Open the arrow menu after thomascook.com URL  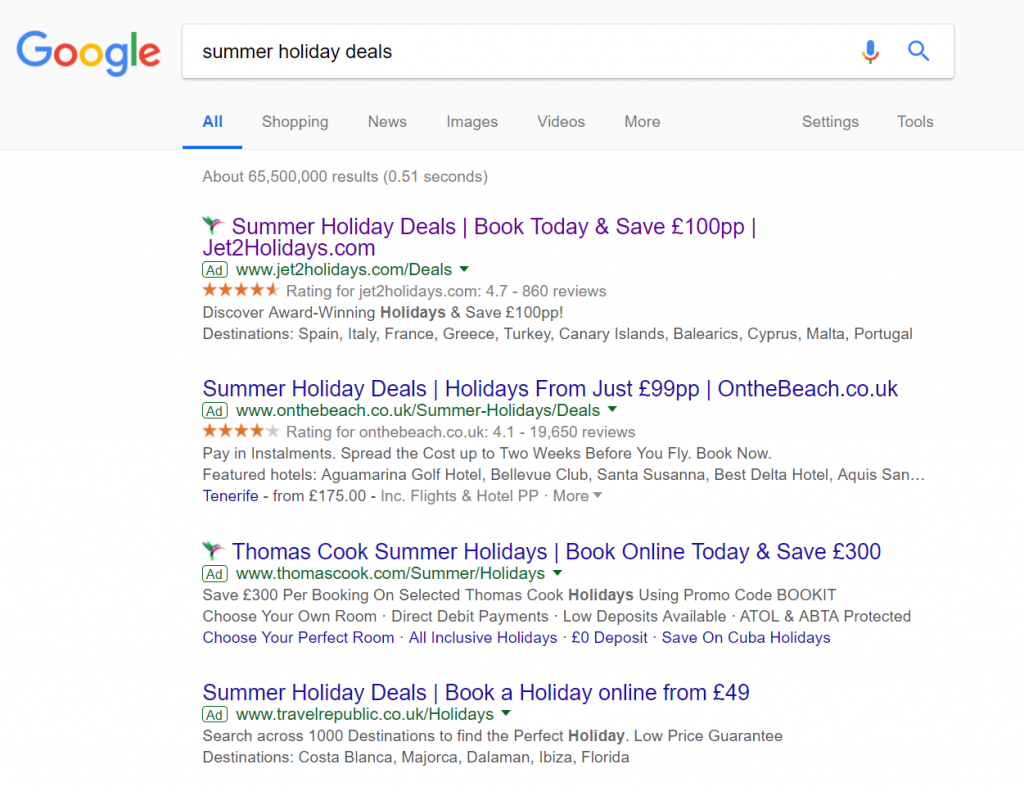coord(557,573)
